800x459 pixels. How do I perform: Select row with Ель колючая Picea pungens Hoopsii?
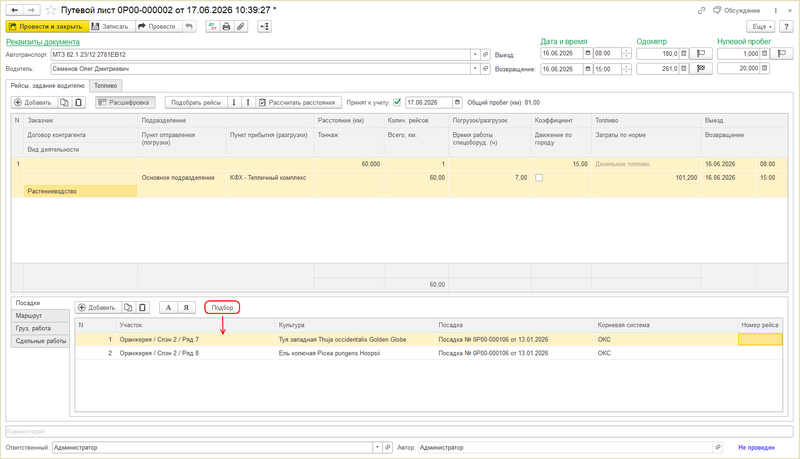pyautogui.click(x=429, y=353)
